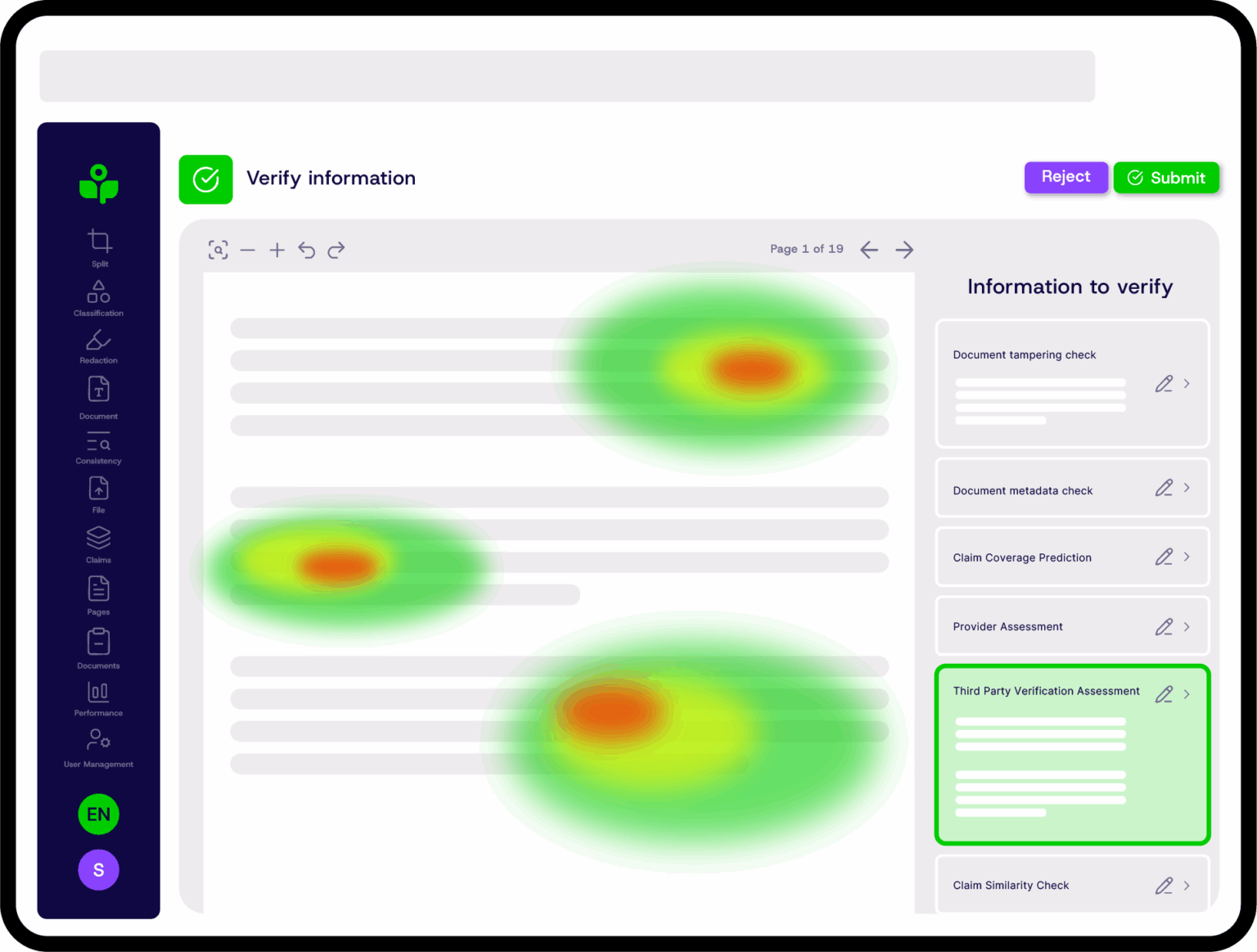1257x952 pixels.
Task: Activate the document search magnifier tool
Action: click(x=219, y=250)
